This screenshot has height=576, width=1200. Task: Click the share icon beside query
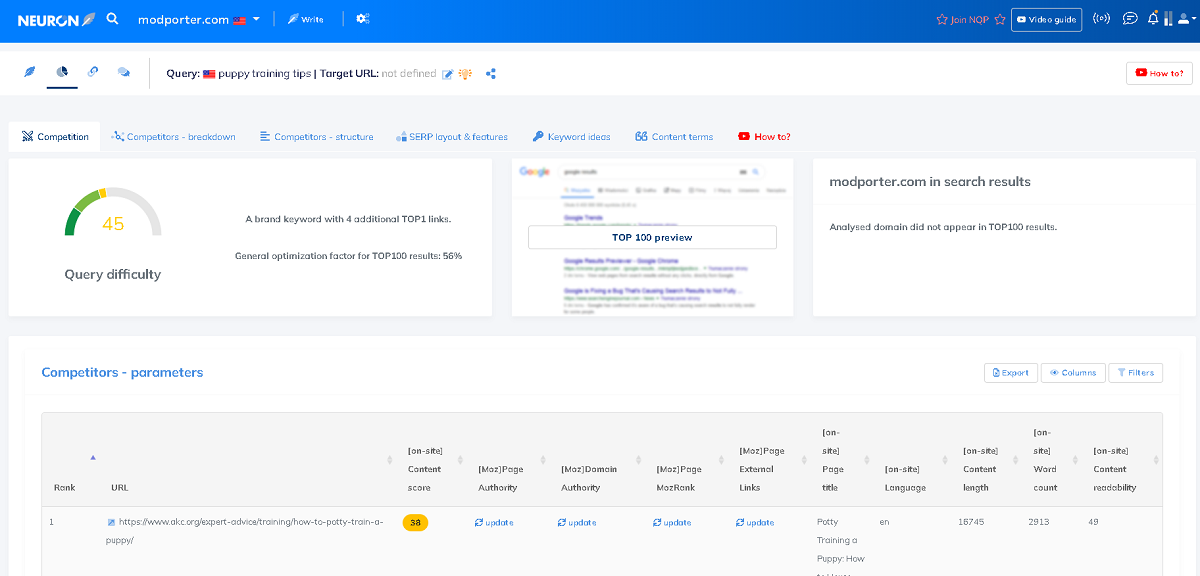tap(491, 74)
